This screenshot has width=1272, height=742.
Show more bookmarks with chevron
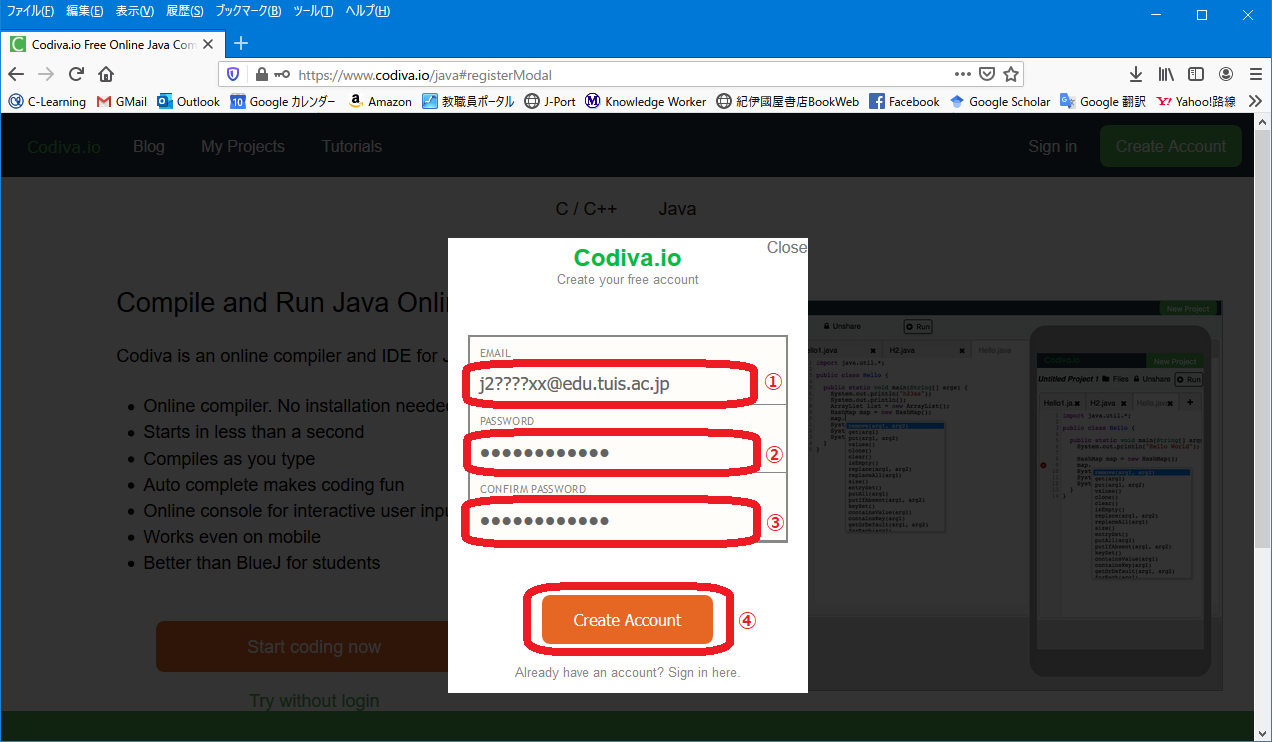pyautogui.click(x=1256, y=101)
